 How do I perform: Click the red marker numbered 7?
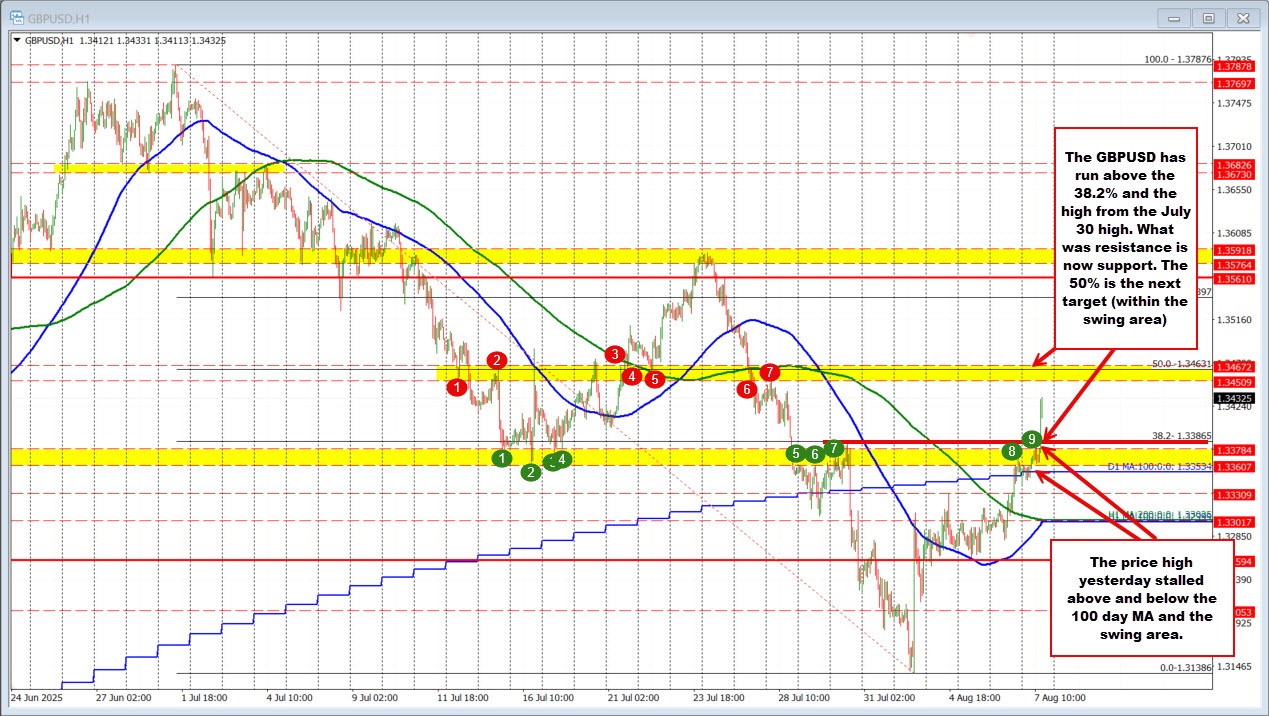769,371
